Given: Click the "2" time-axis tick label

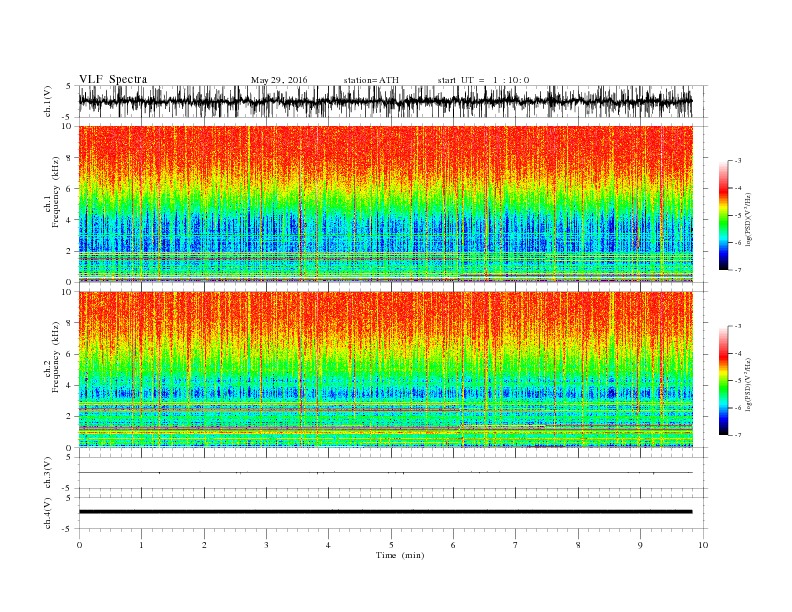Looking at the screenshot, I should (204, 545).
